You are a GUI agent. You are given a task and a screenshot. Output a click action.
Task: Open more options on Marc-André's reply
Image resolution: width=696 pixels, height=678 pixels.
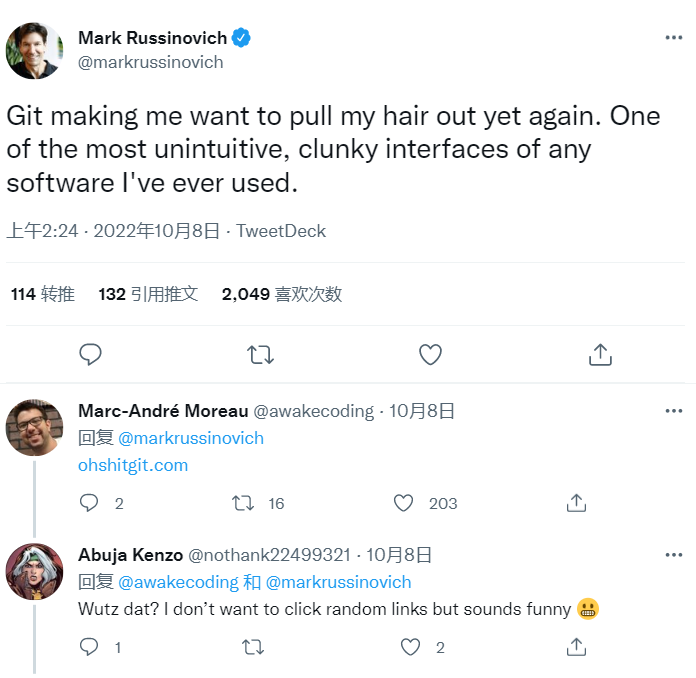[x=674, y=411]
